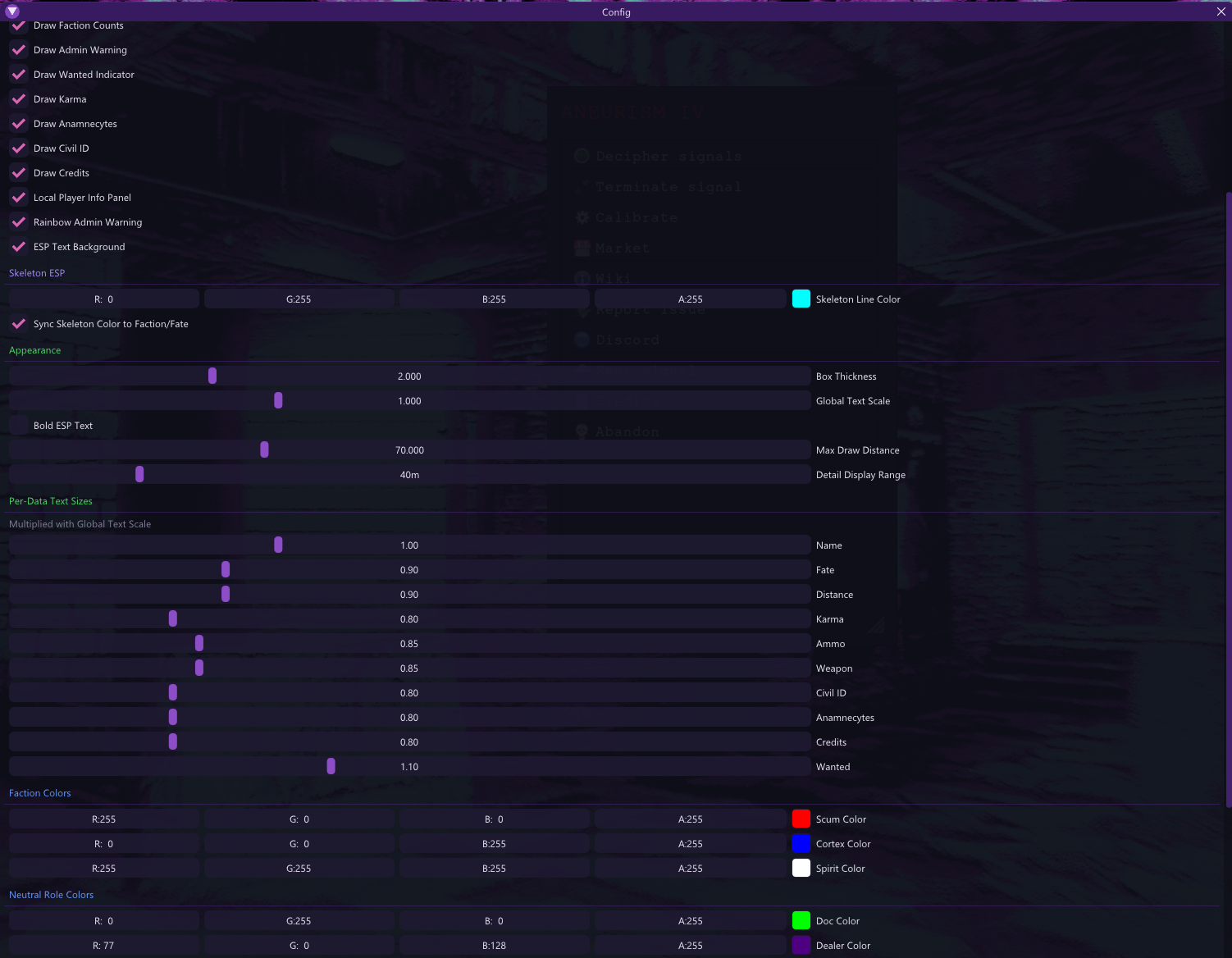Screen dimensions: 1232x958
Task: Click the Detail Display Range slider
Action: [410, 475]
